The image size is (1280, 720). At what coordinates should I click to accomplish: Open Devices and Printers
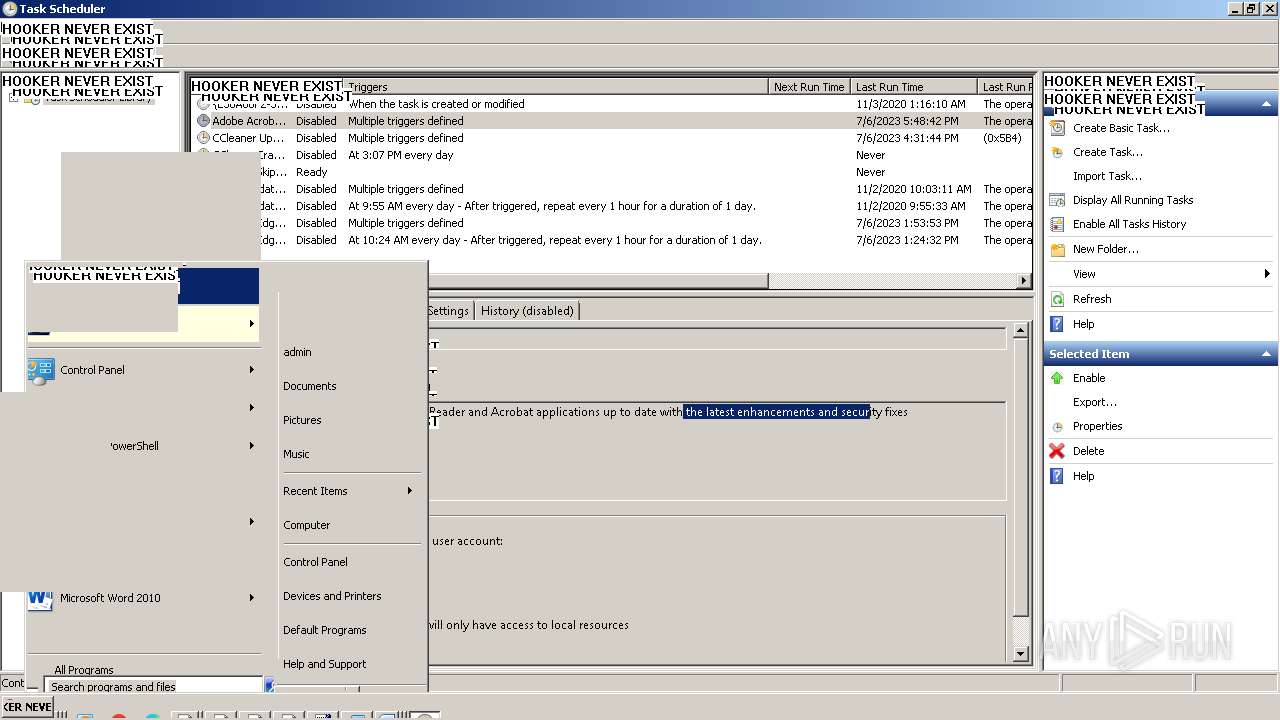(332, 596)
